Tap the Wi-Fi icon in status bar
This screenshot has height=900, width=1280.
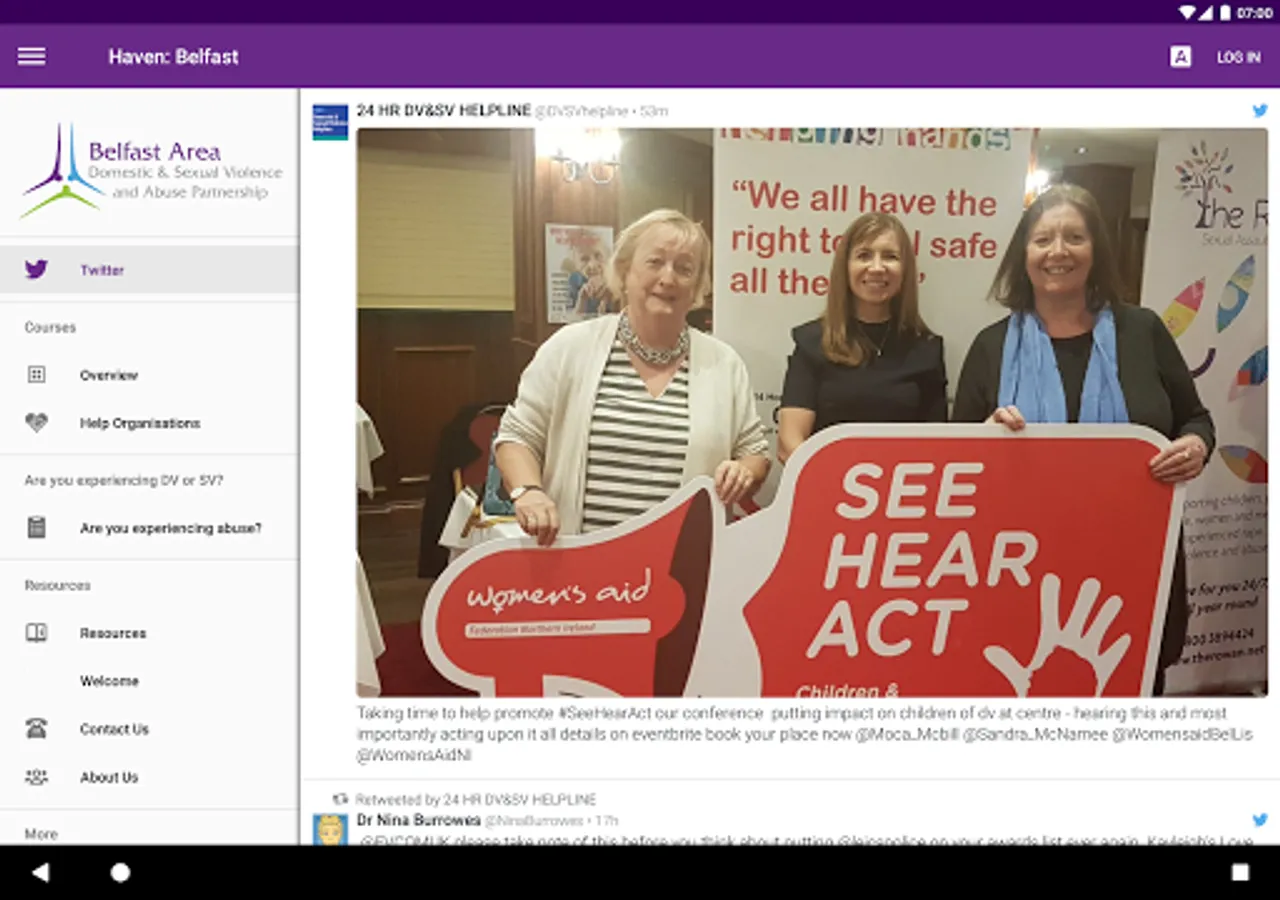1188,12
